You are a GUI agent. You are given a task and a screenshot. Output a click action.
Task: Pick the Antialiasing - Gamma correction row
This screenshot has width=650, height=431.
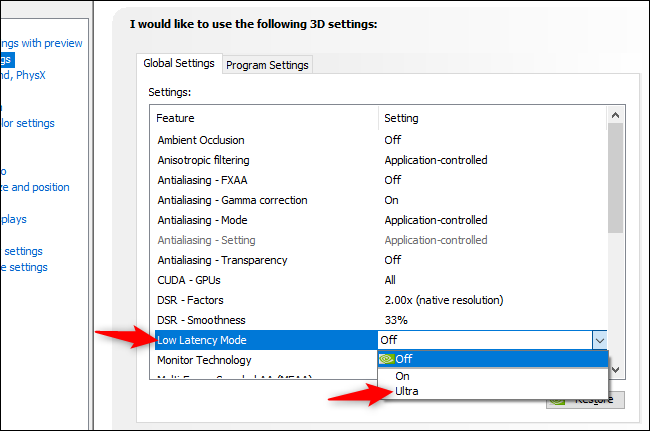pyautogui.click(x=233, y=200)
